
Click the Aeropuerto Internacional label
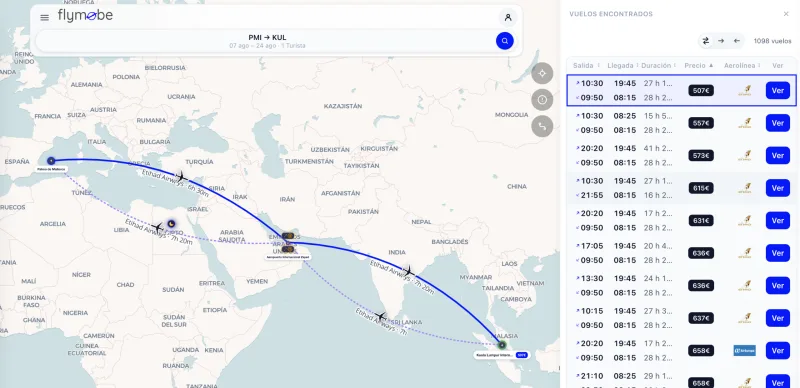click(288, 258)
